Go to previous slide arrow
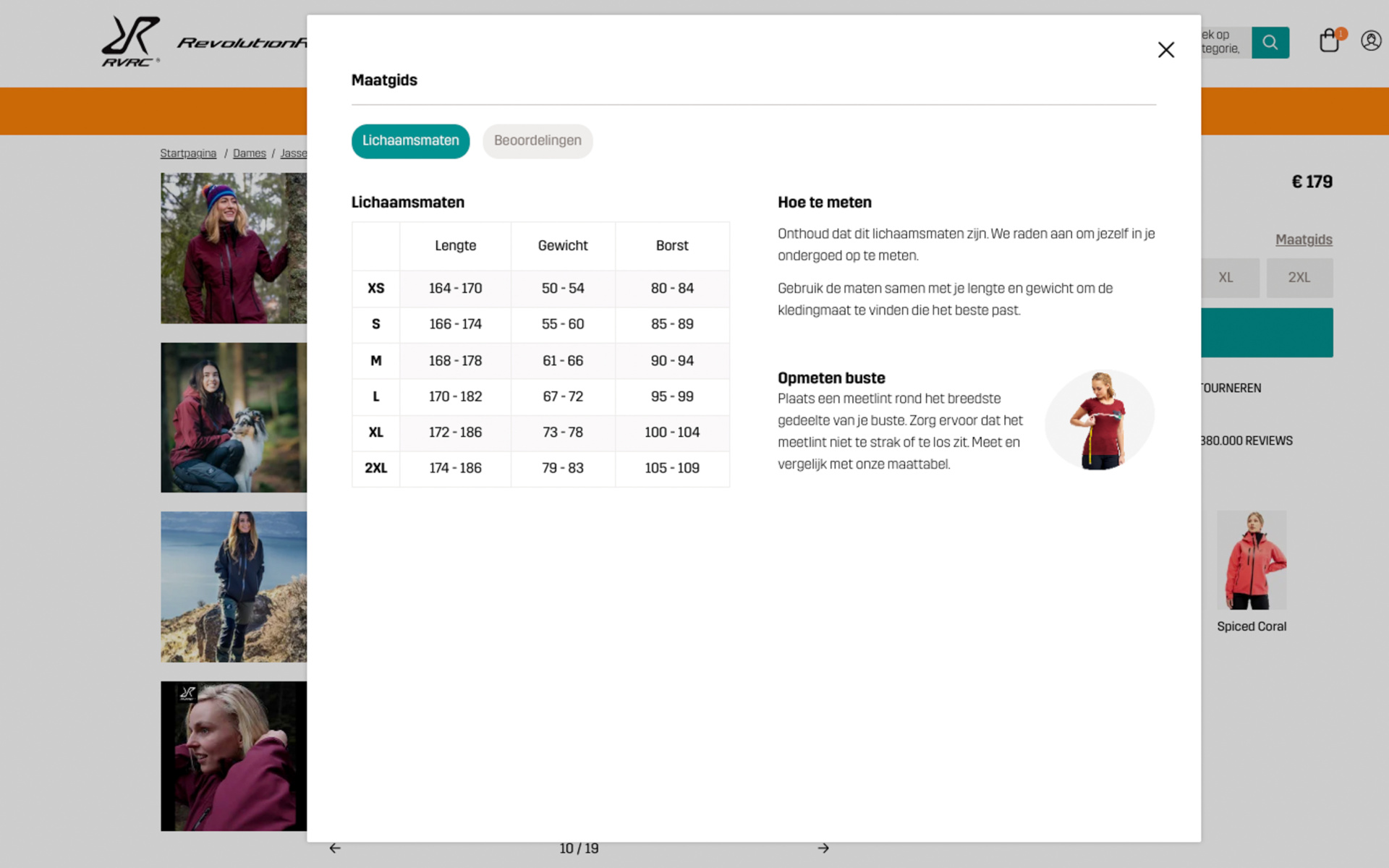1389x868 pixels. point(334,848)
